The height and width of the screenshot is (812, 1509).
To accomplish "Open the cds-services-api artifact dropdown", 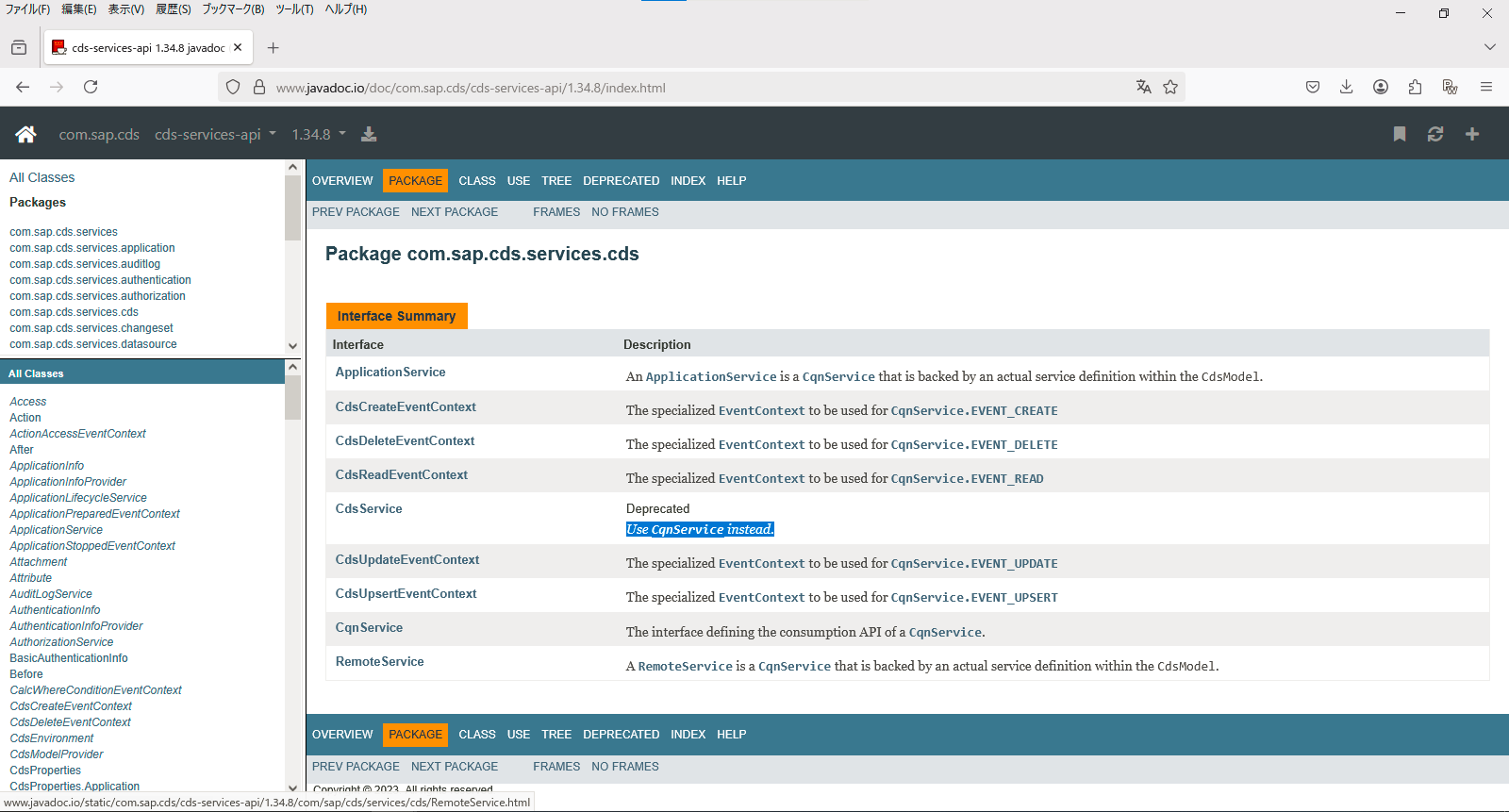I will [x=215, y=134].
